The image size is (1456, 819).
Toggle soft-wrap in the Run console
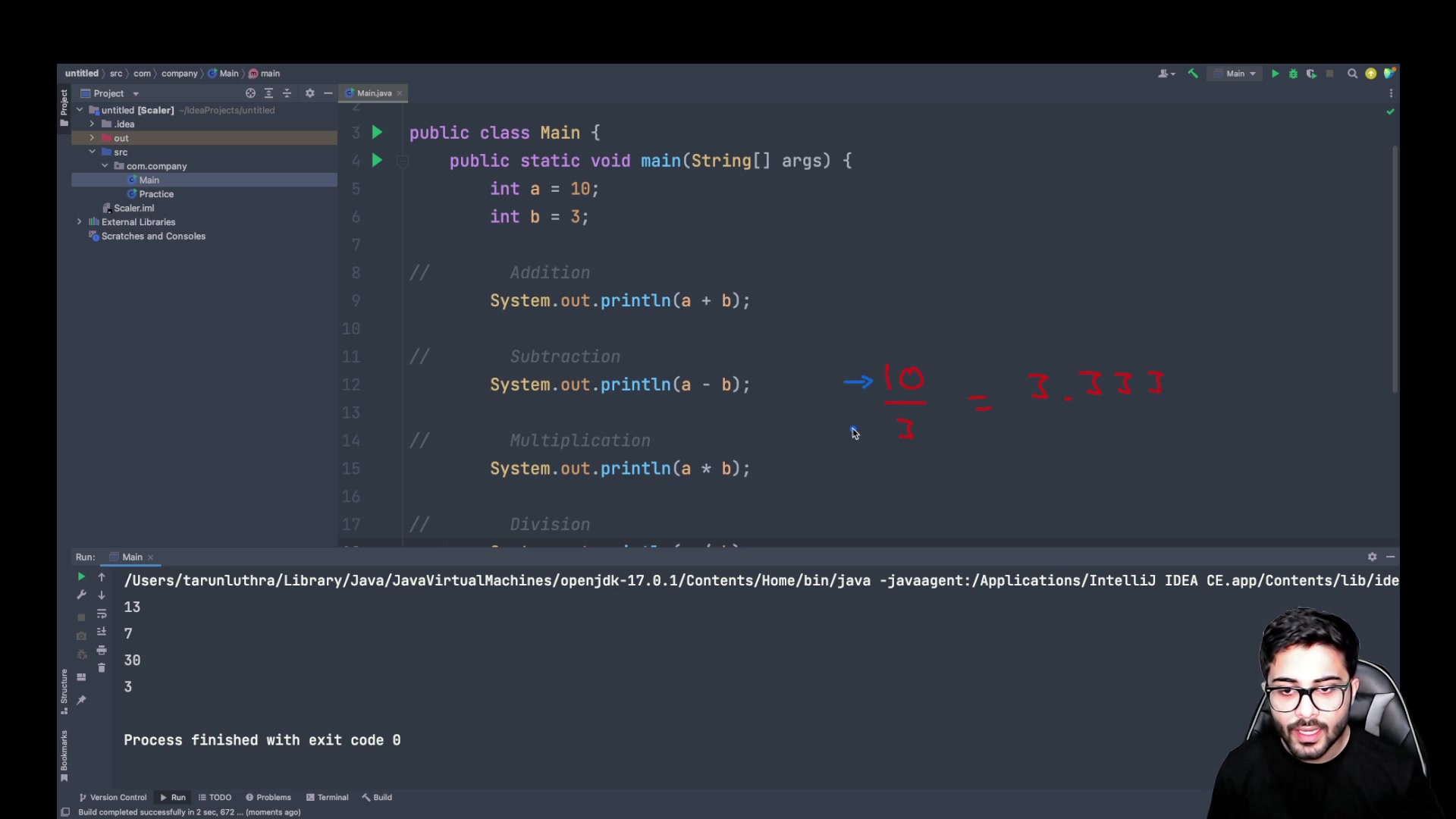pyautogui.click(x=102, y=613)
